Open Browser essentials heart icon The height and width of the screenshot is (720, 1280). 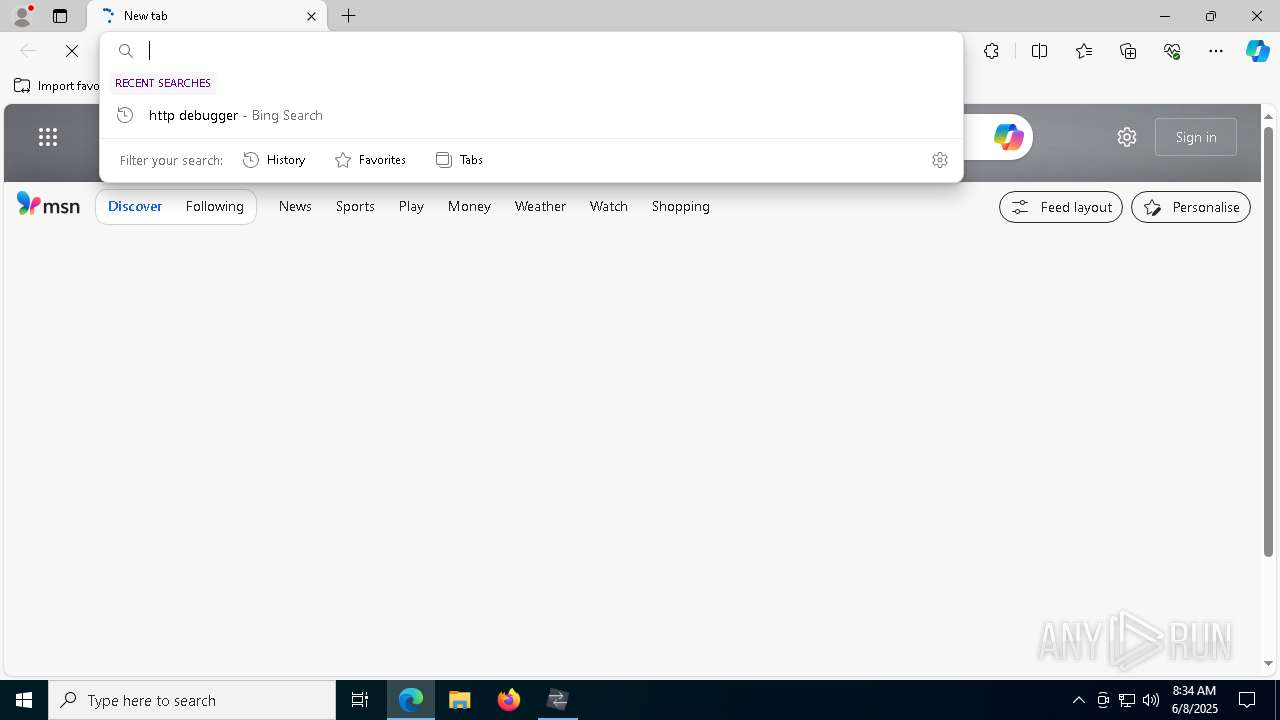tap(1172, 51)
